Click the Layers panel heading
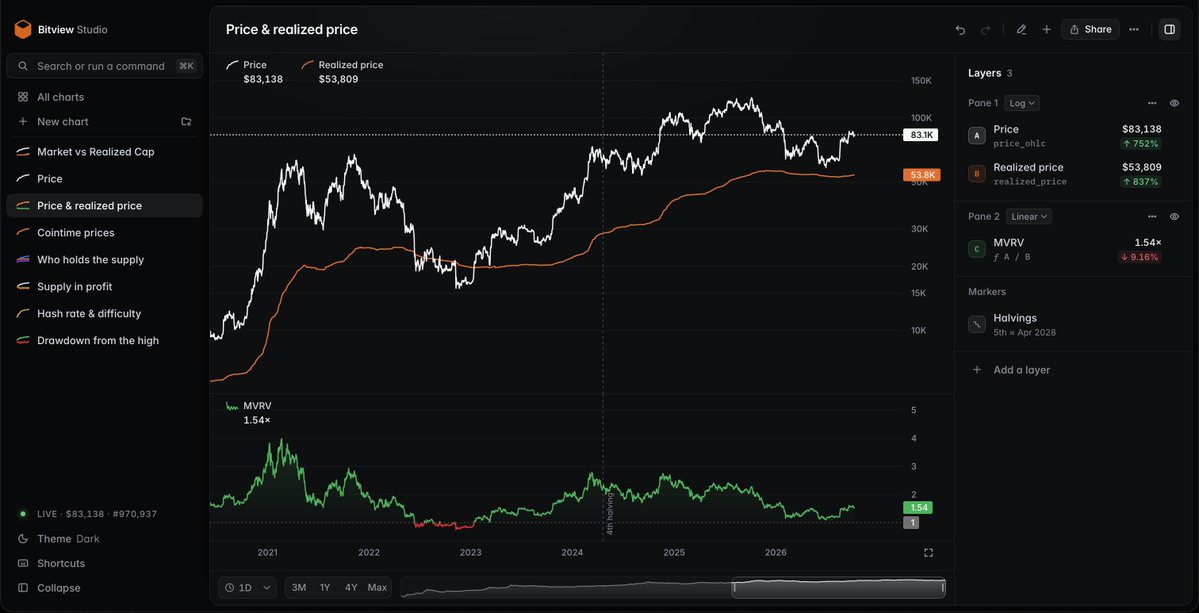This screenshot has height=613, width=1199. click(984, 73)
